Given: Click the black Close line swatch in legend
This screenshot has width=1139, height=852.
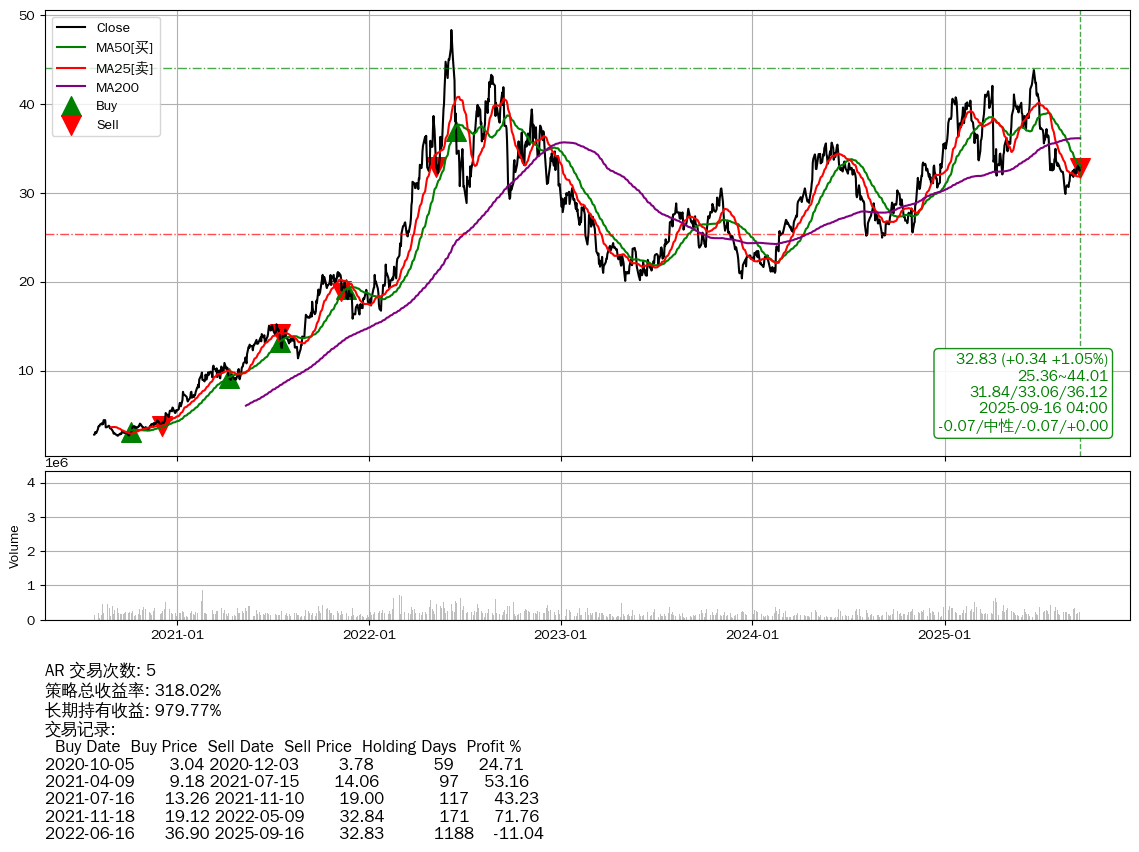Looking at the screenshot, I should click(x=71, y=28).
